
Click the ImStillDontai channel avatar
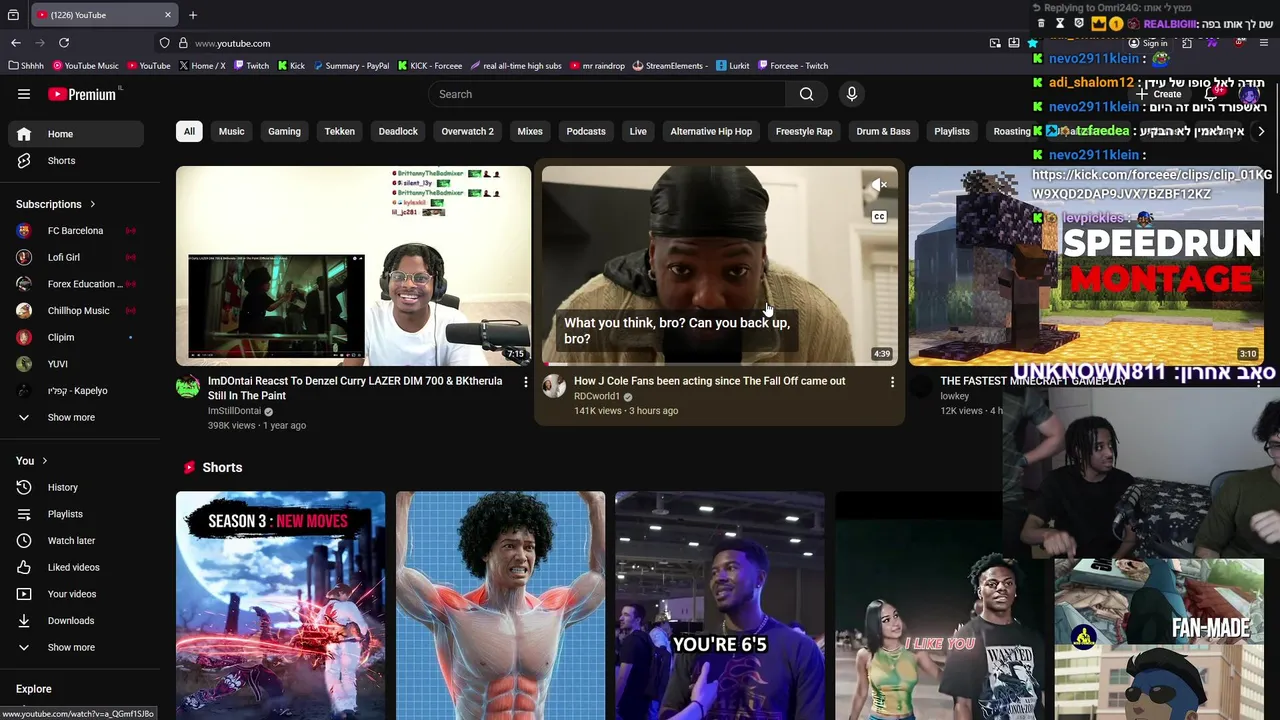pyautogui.click(x=188, y=386)
